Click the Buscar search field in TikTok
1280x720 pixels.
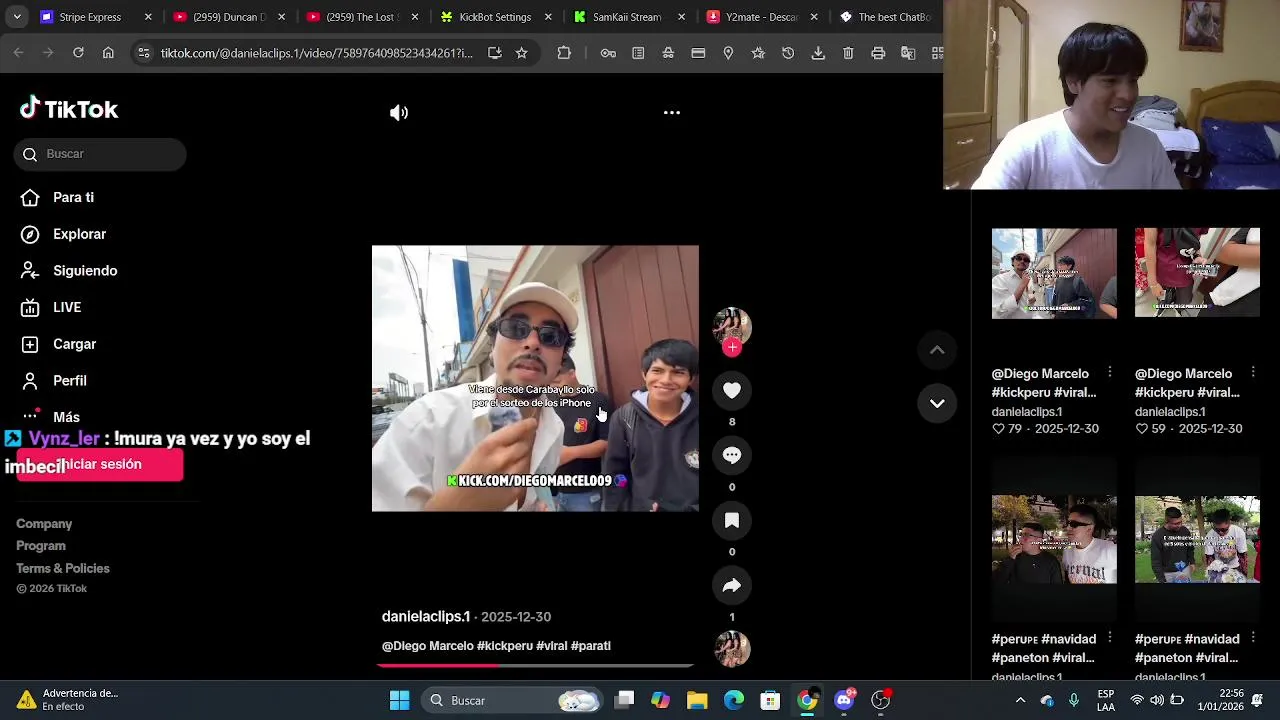pyautogui.click(x=100, y=154)
